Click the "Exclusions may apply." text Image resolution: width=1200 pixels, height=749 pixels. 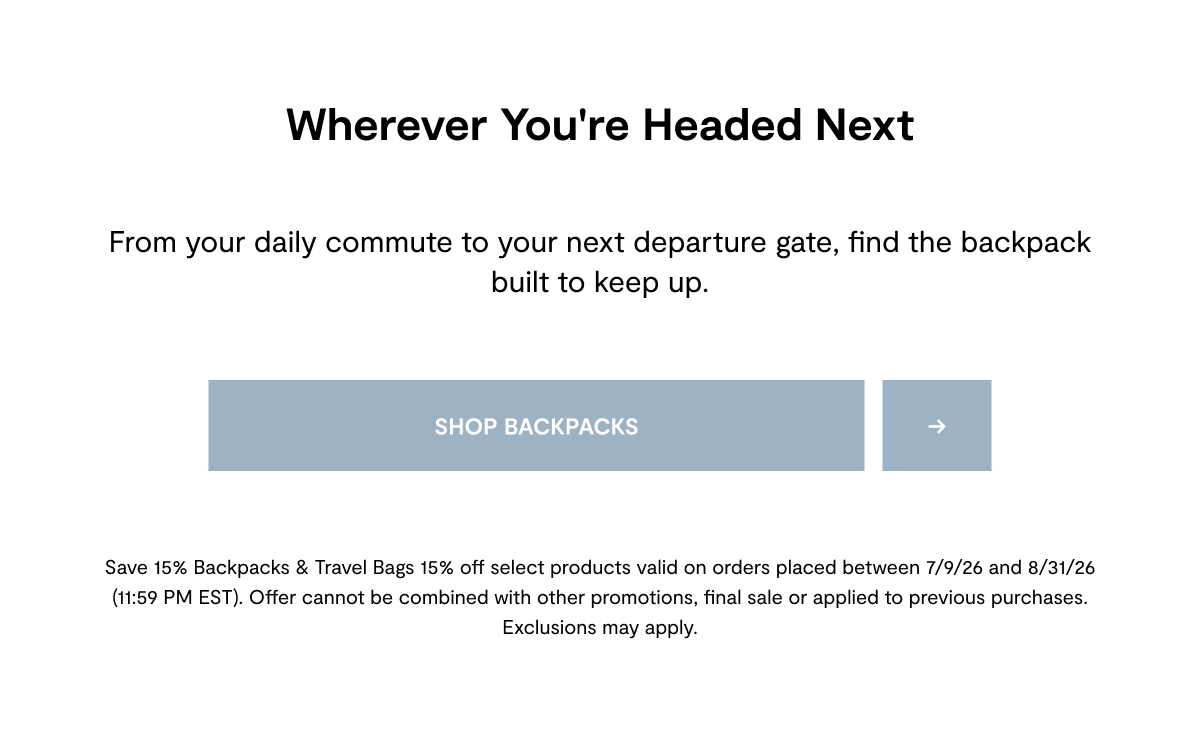[600, 628]
